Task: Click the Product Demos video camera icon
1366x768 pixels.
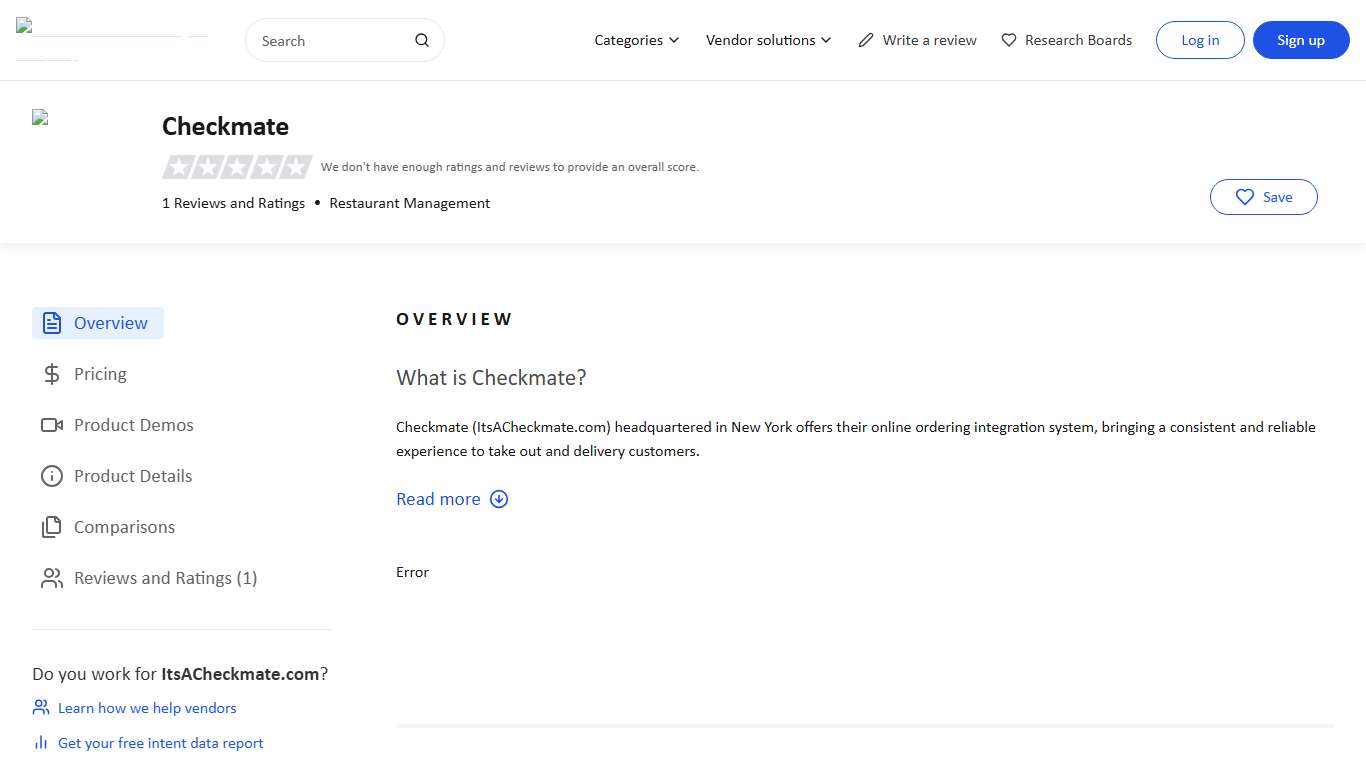Action: tap(52, 425)
